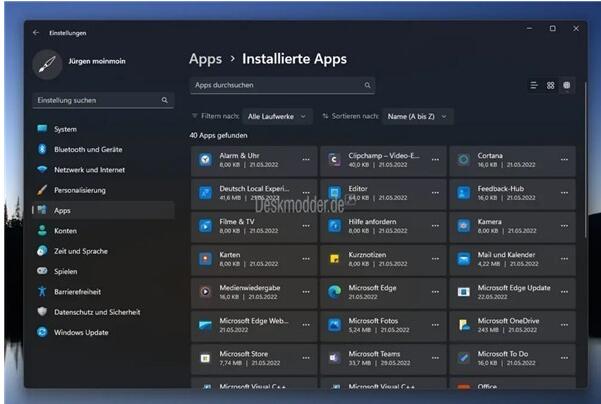Open Netzwerk und Internet

(103, 170)
